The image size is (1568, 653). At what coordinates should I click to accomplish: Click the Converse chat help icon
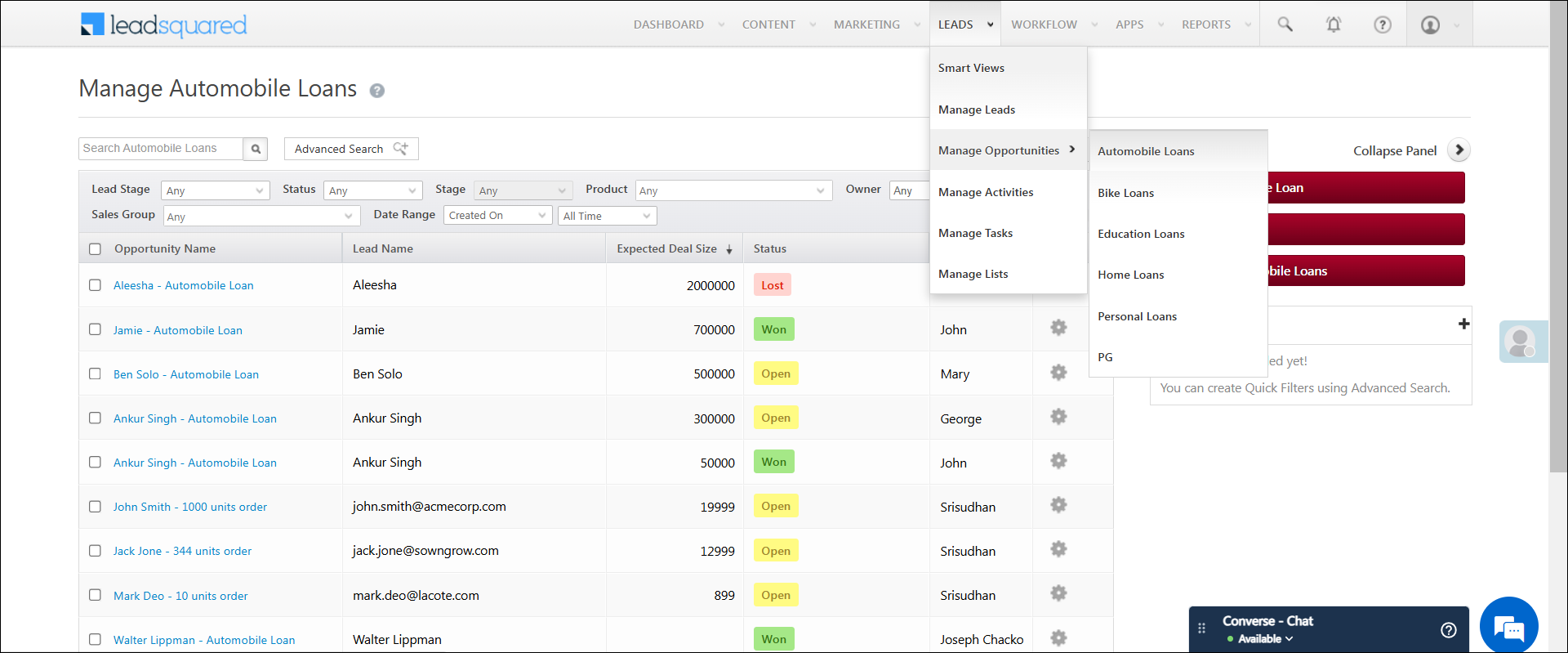1449,629
